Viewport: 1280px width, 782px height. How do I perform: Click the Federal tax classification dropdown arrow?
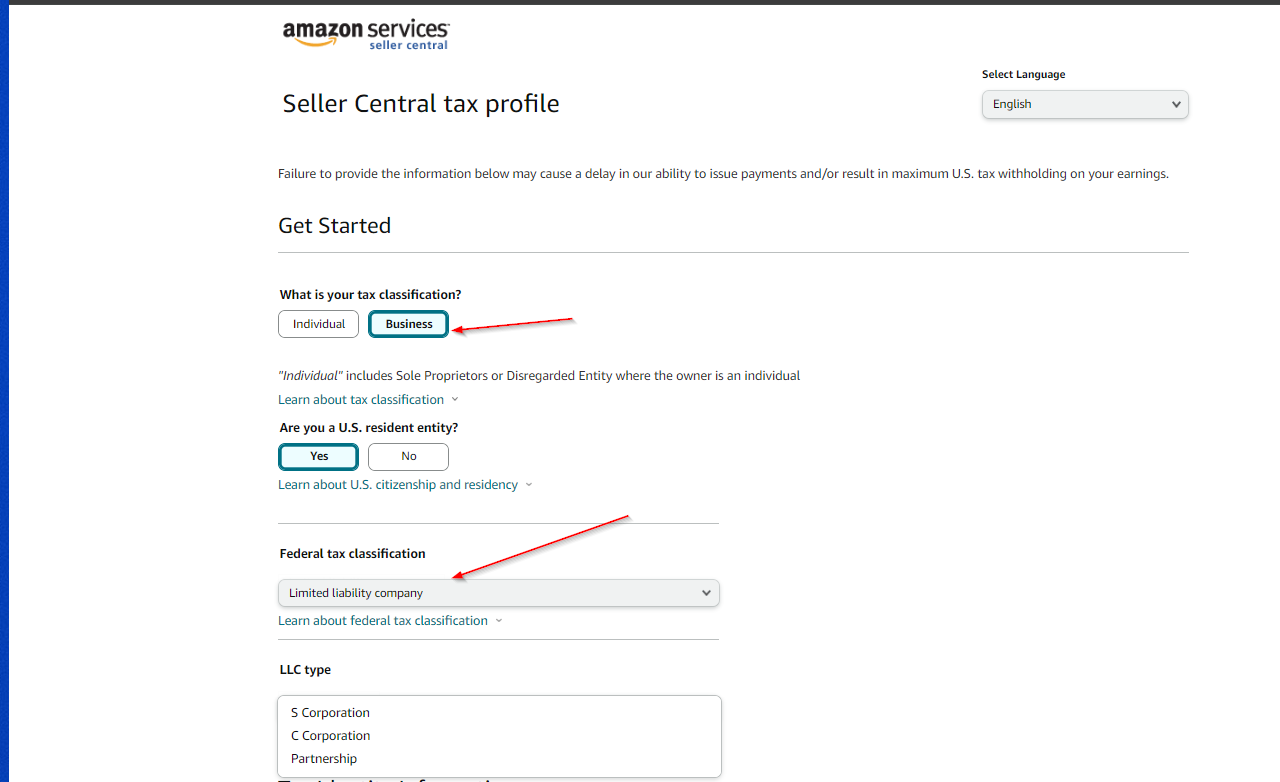[x=706, y=593]
